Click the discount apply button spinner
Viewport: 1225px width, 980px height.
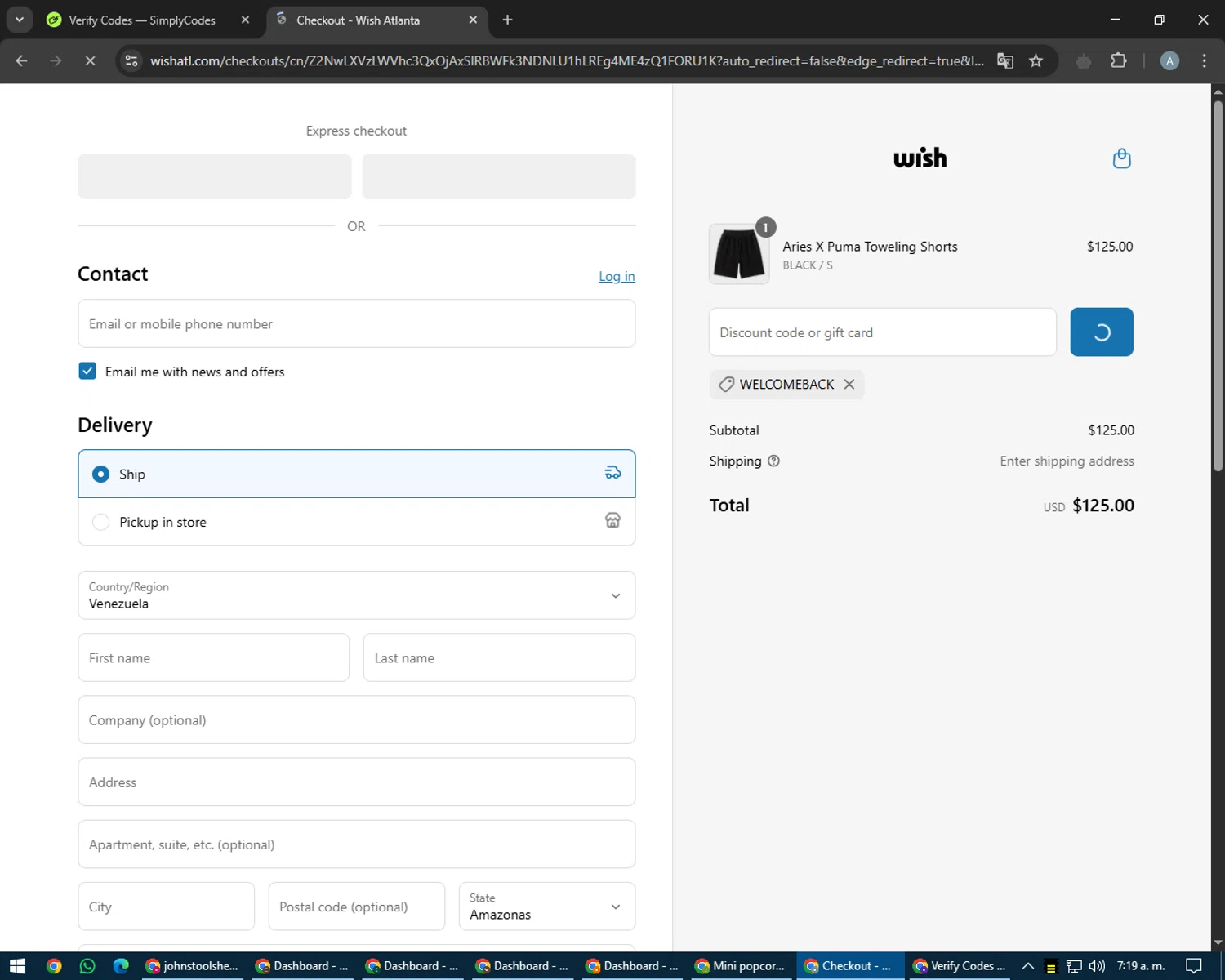pos(1102,332)
